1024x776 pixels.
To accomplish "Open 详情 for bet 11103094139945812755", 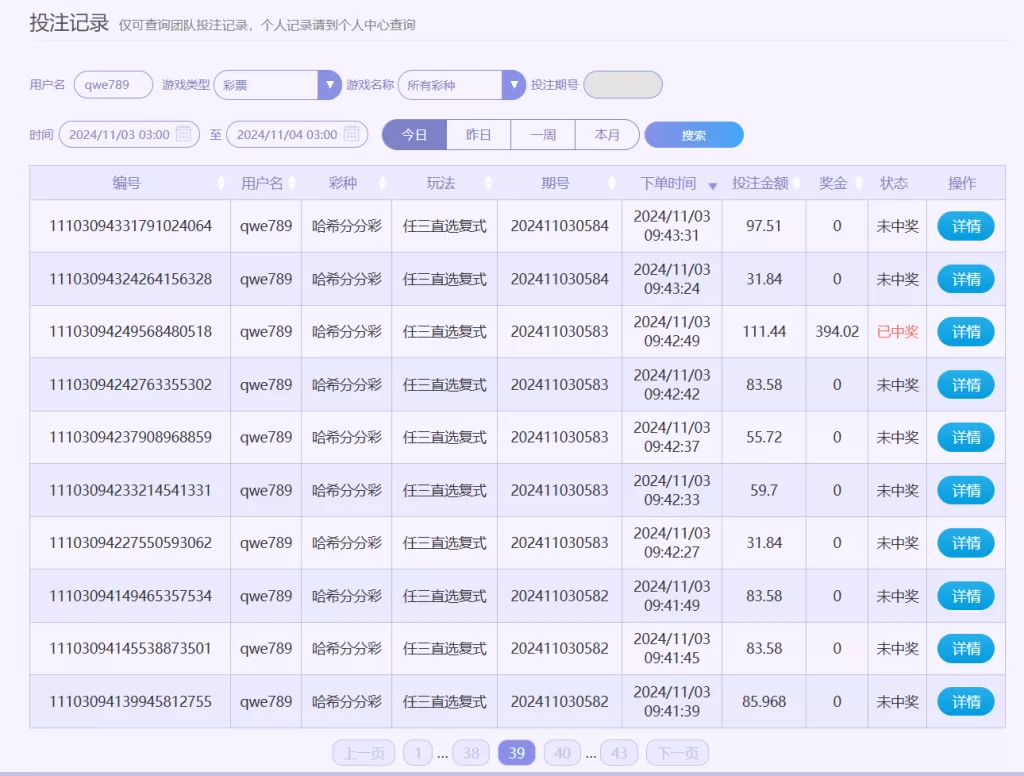I will (x=966, y=702).
